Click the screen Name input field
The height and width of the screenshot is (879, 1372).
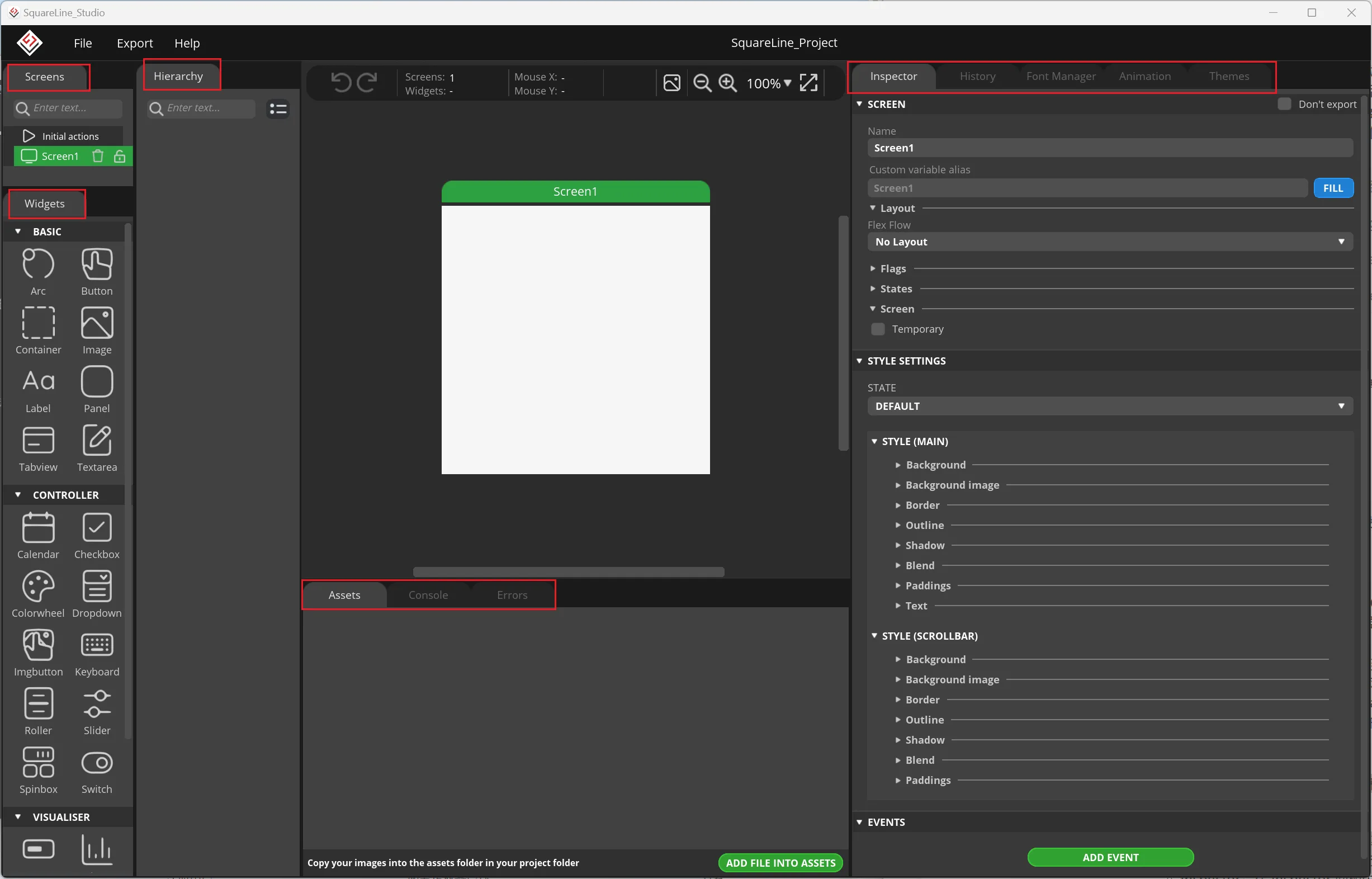(1110, 148)
